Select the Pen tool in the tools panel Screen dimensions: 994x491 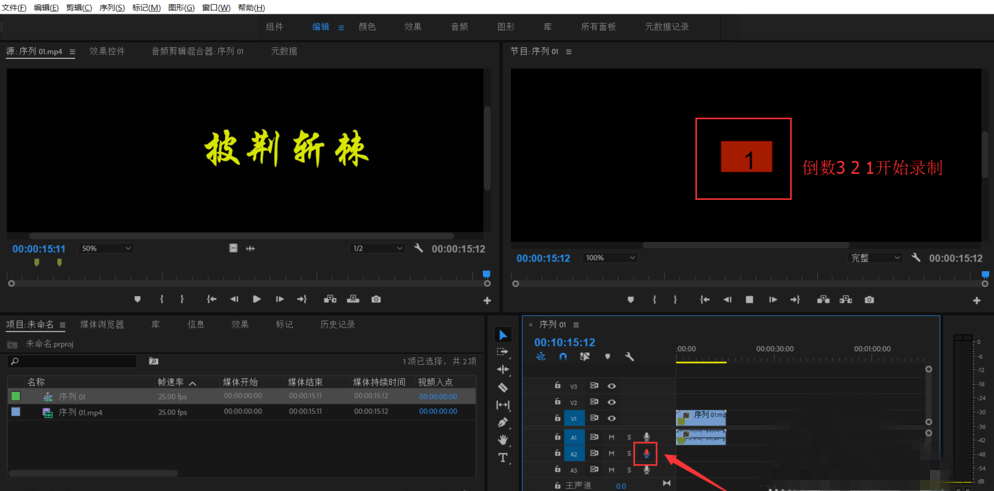(503, 422)
